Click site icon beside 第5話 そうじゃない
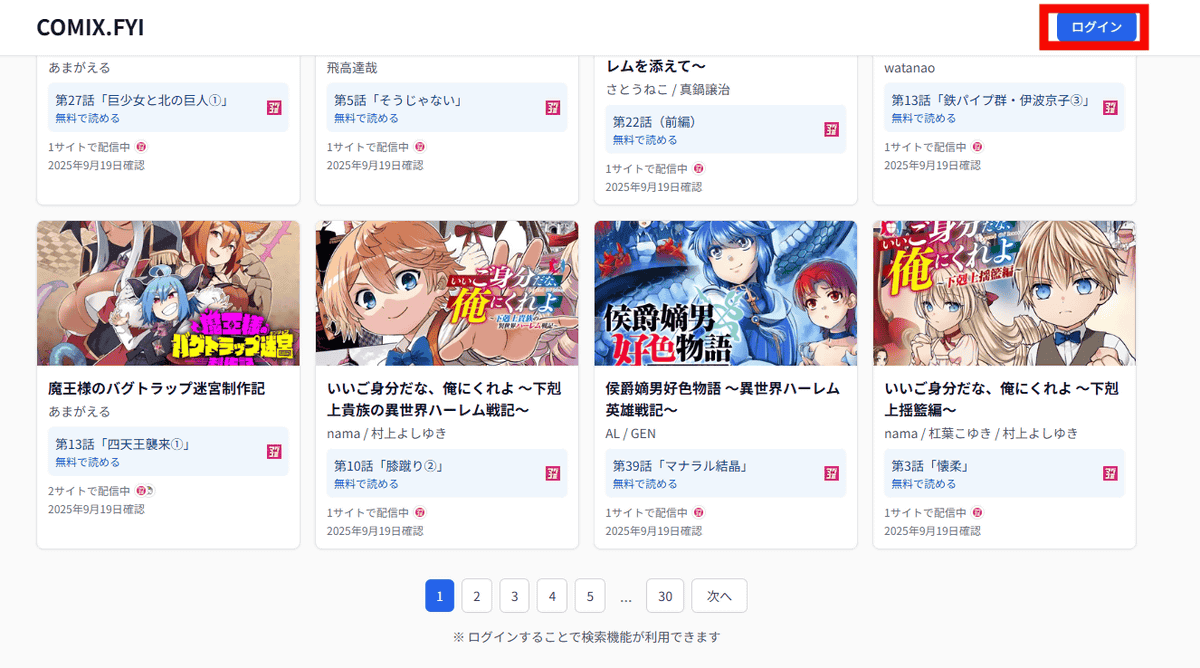Screen dimensions: 1200x668 click(x=553, y=107)
